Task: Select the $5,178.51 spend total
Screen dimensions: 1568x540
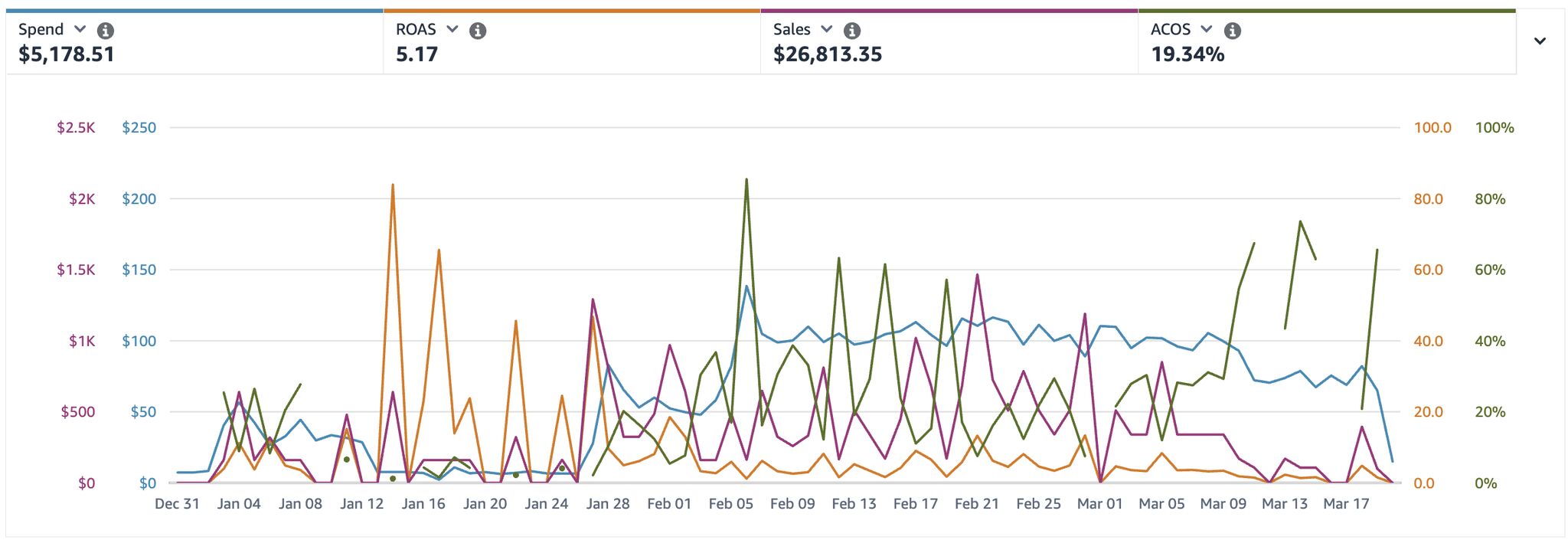Action: pyautogui.click(x=67, y=54)
